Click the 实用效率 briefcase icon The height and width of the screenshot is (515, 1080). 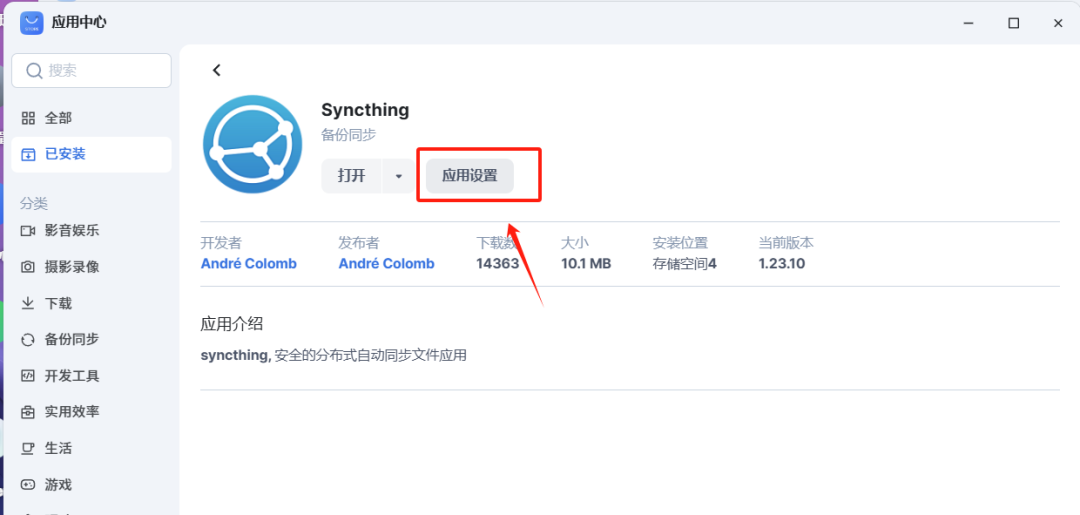28,412
